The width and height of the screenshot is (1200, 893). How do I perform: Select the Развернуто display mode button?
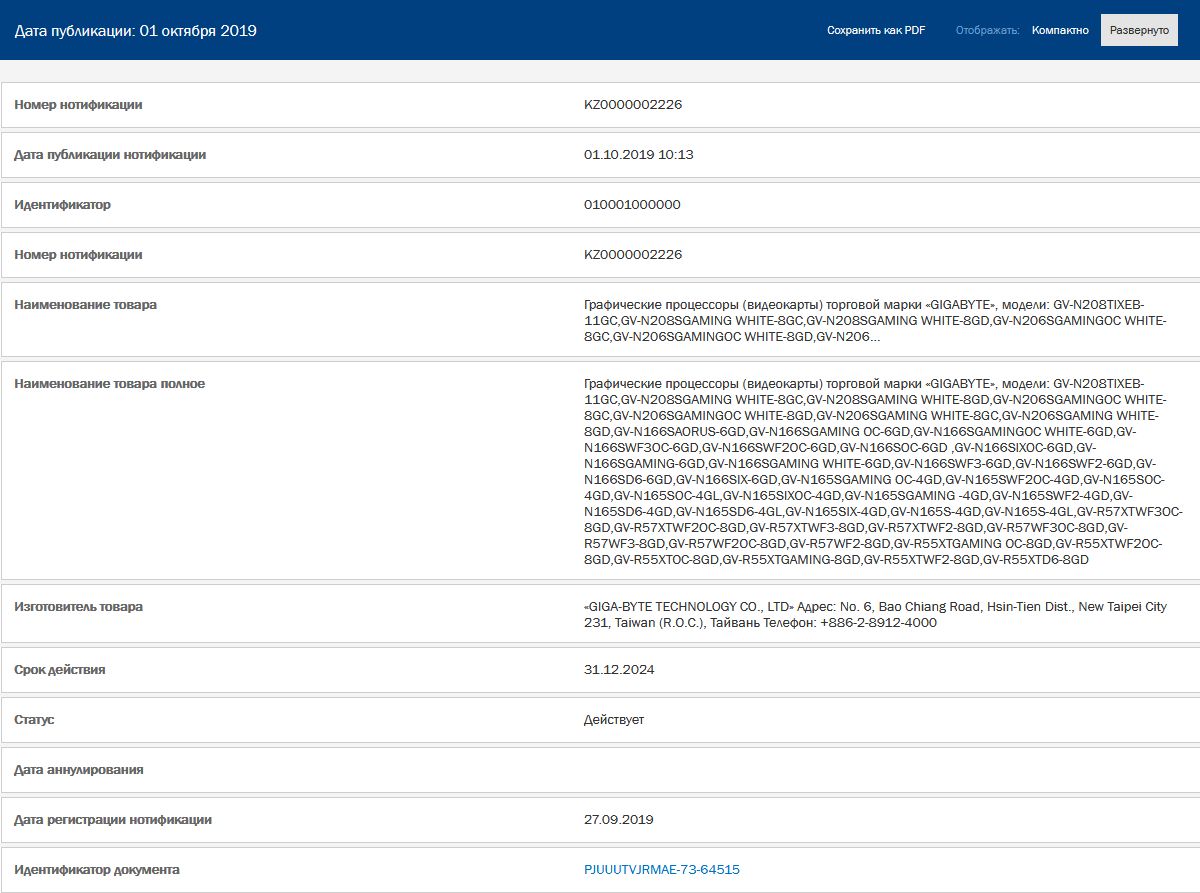tap(1138, 30)
